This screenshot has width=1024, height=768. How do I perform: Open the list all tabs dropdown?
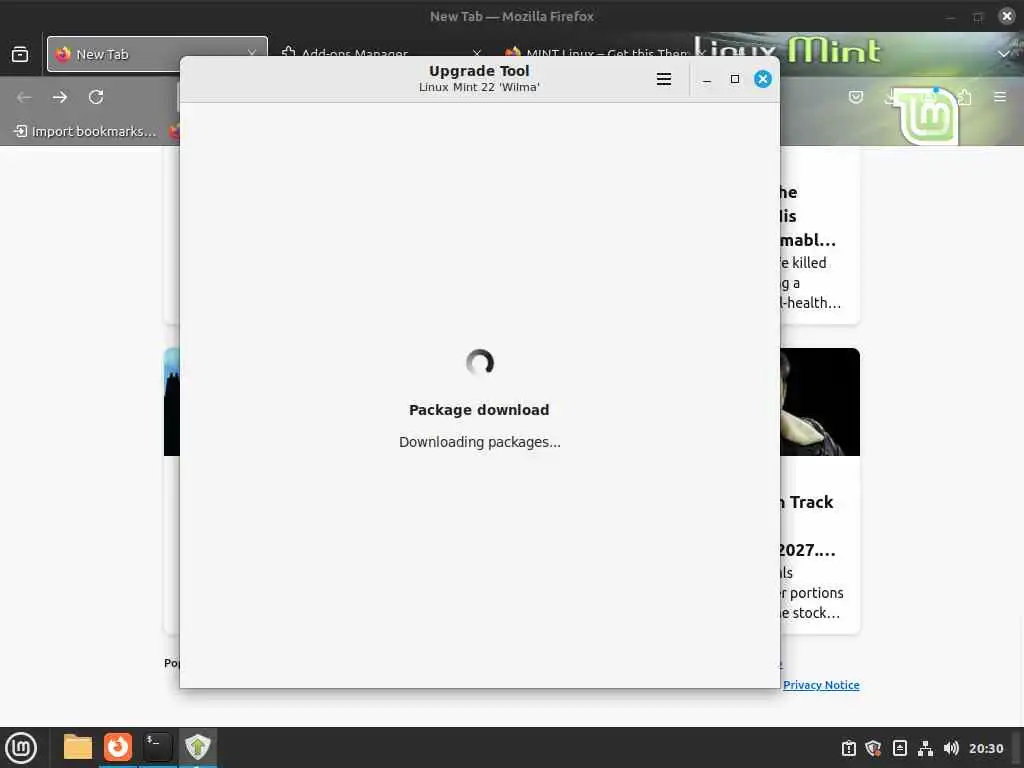click(1004, 54)
